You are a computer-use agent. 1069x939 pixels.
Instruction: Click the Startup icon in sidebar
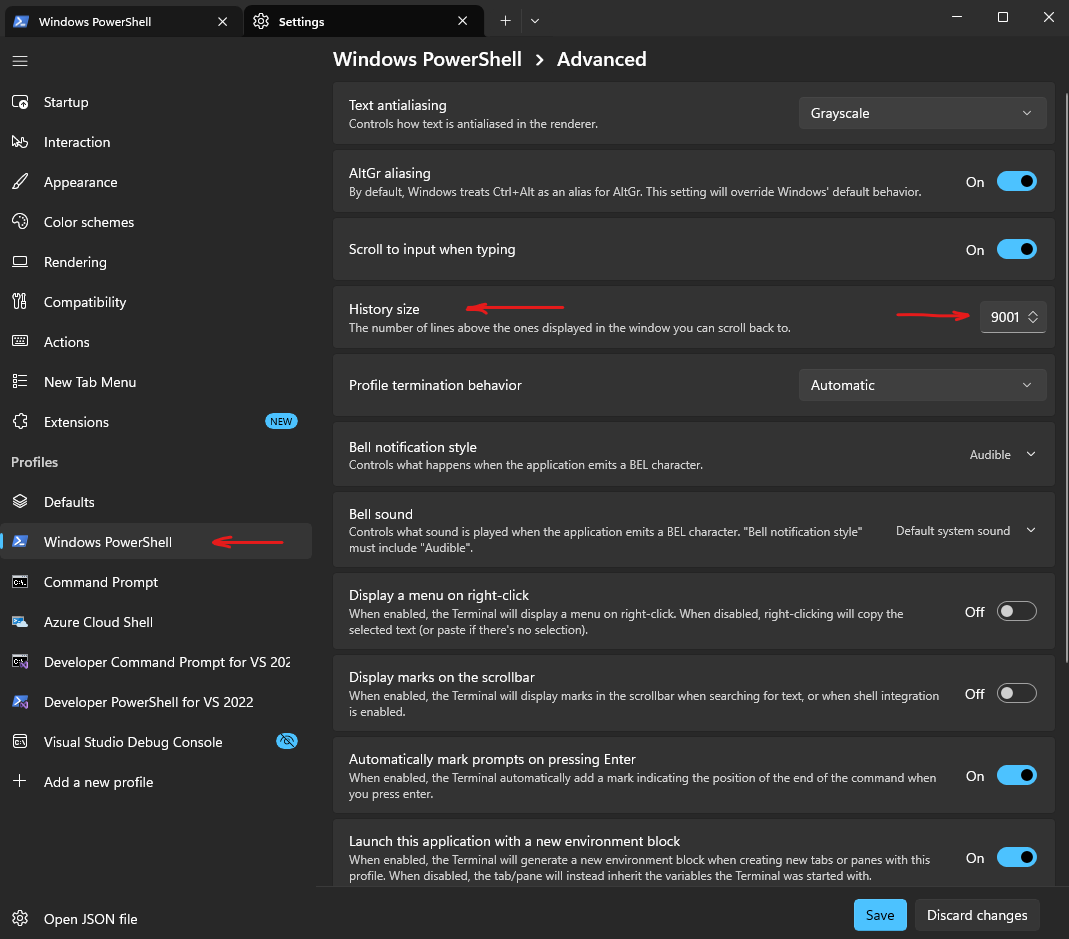(x=20, y=102)
